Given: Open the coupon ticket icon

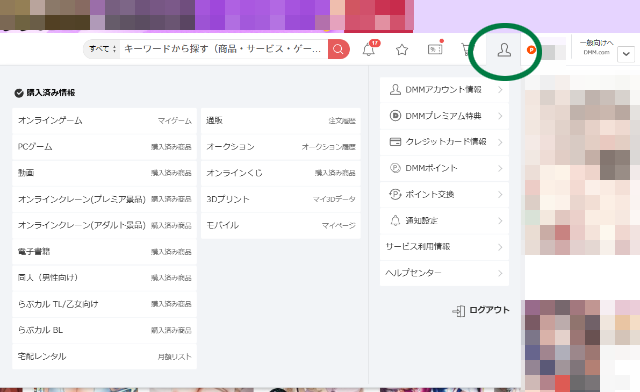Looking at the screenshot, I should click(x=435, y=49).
